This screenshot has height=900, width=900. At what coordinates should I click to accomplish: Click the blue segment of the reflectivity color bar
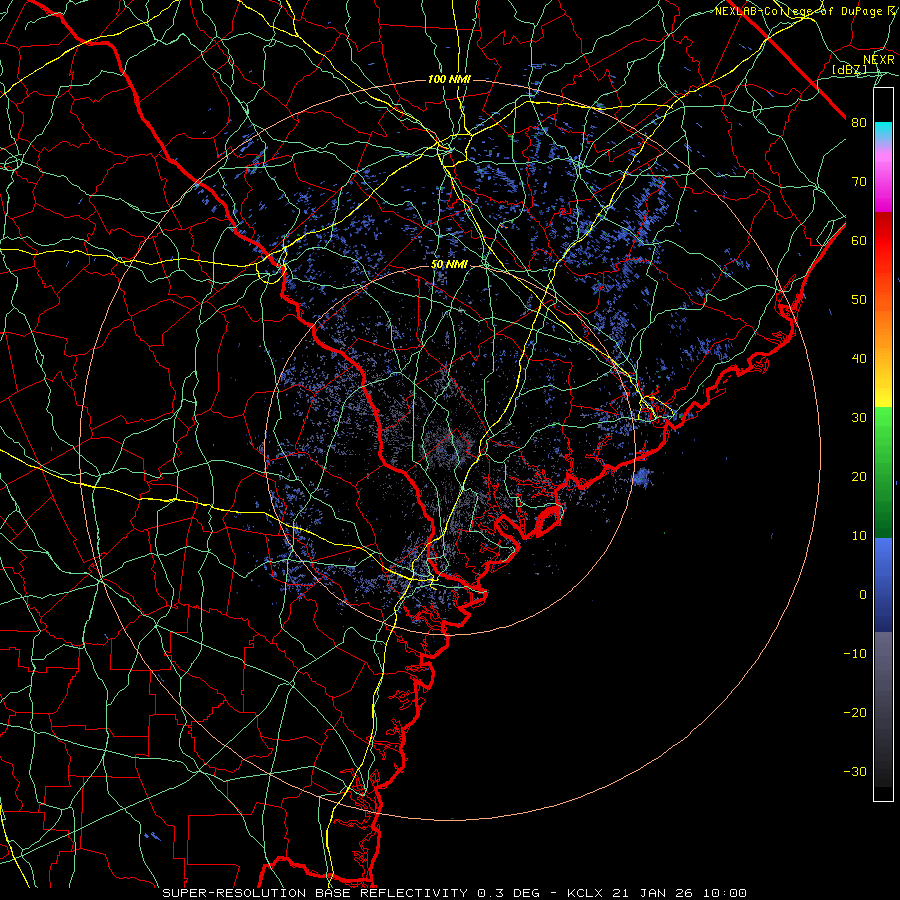tap(883, 585)
